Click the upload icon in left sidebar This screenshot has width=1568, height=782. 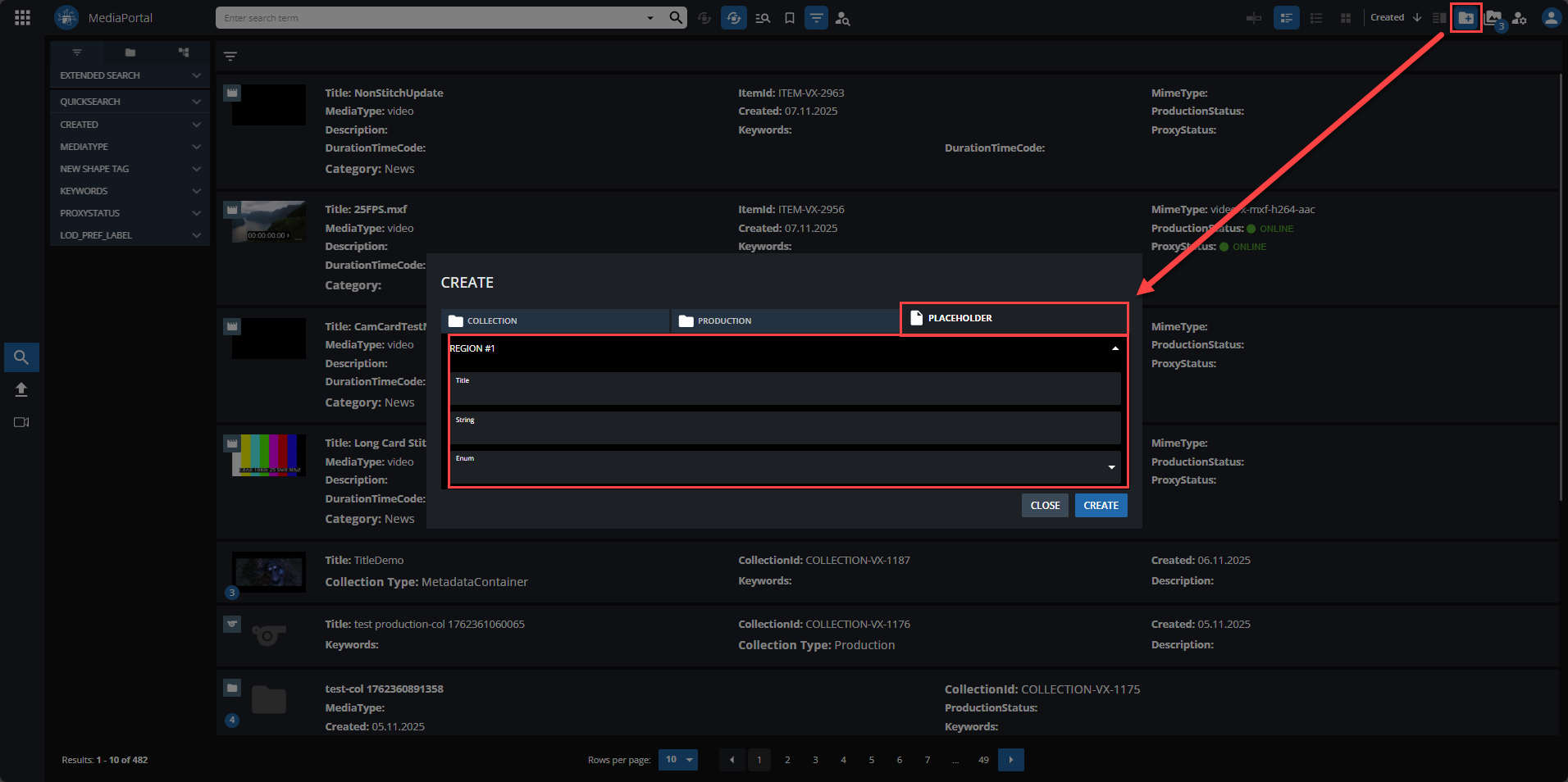pos(21,389)
